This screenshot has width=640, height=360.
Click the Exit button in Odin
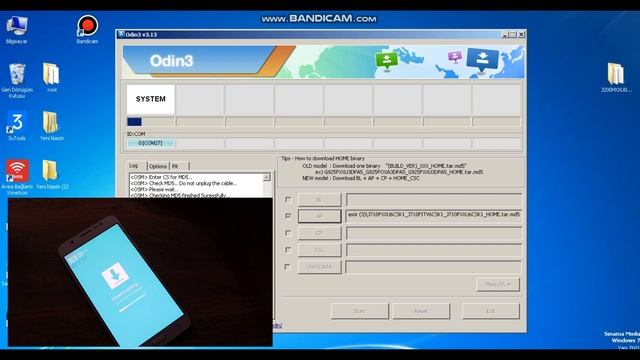click(x=490, y=311)
